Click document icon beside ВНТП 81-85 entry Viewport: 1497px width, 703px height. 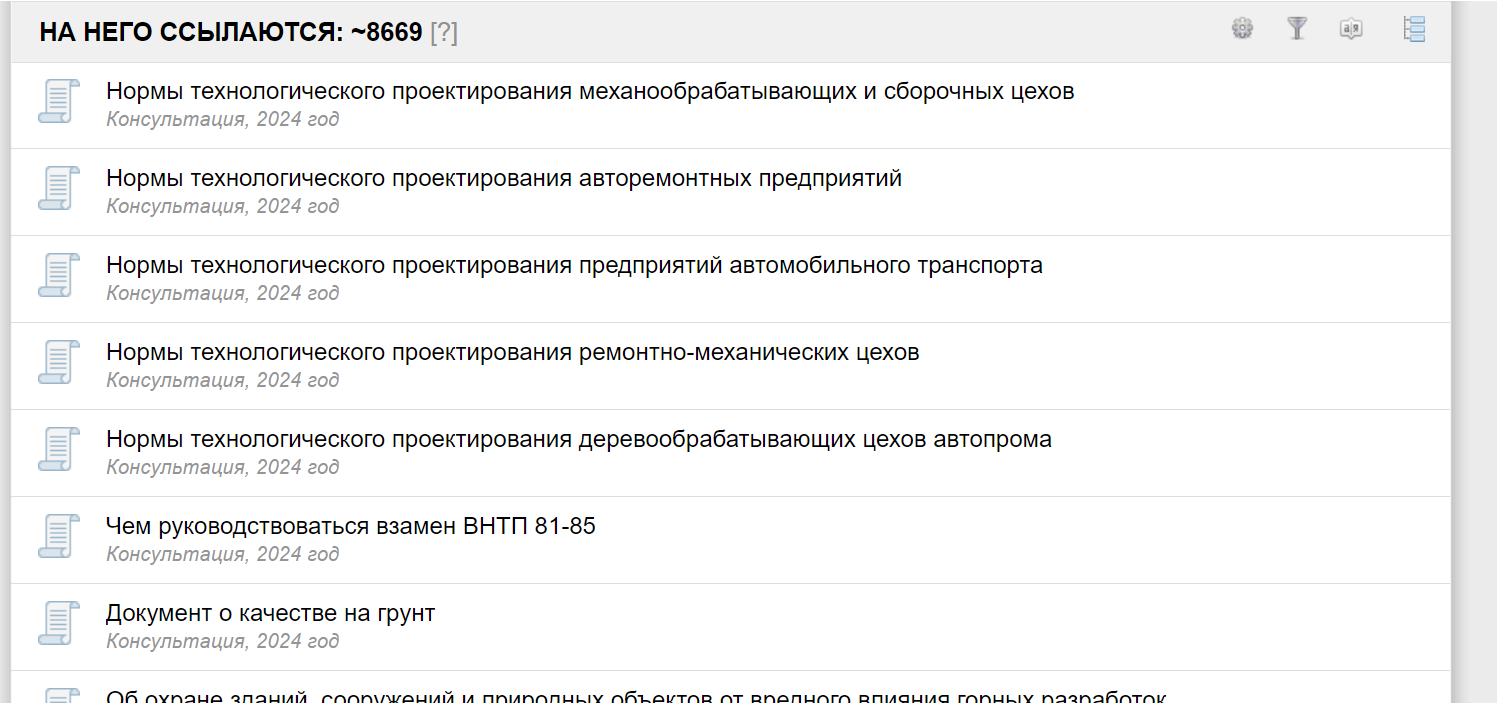(58, 537)
